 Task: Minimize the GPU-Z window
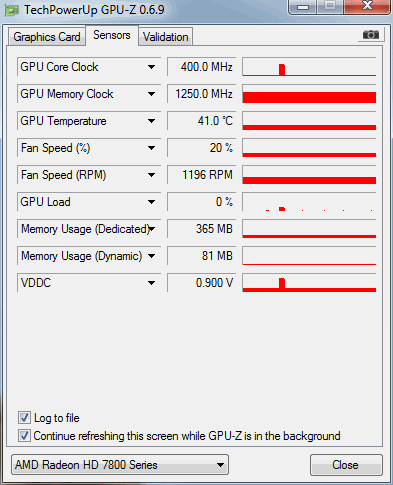(303, 7)
